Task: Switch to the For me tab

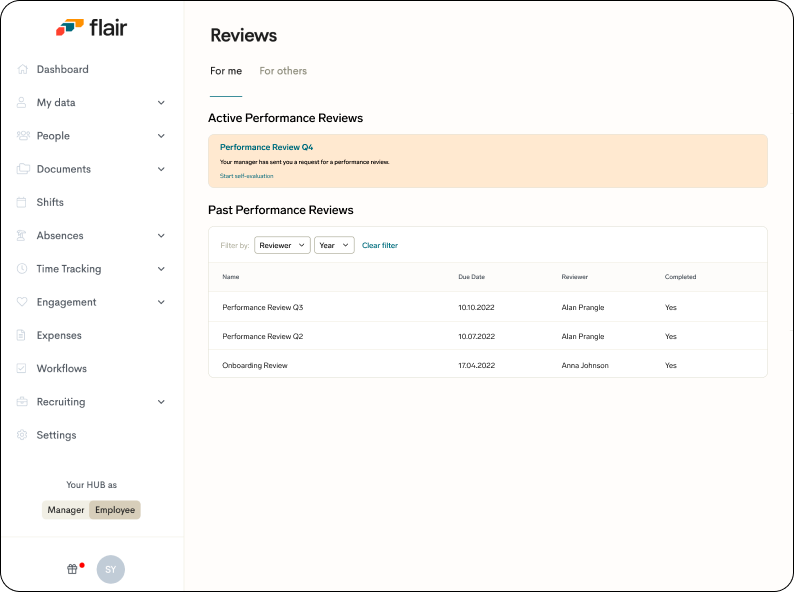Action: click(226, 71)
